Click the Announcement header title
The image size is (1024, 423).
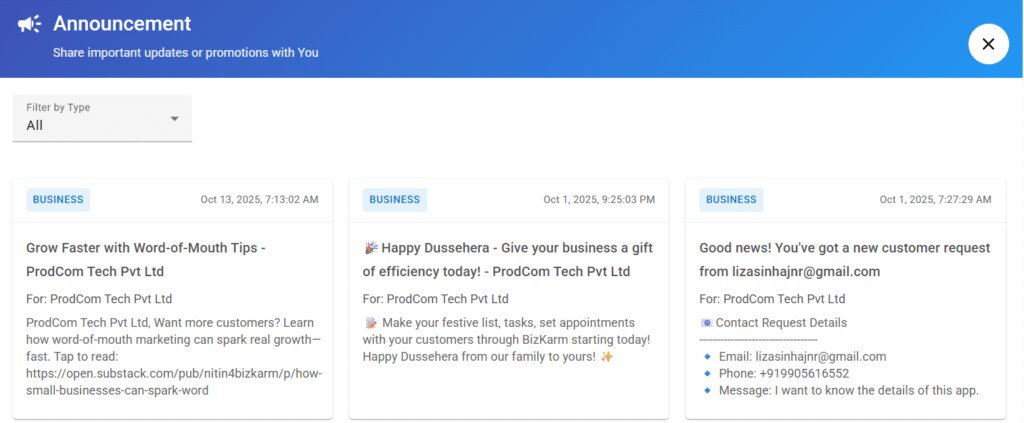pyautogui.click(x=122, y=24)
